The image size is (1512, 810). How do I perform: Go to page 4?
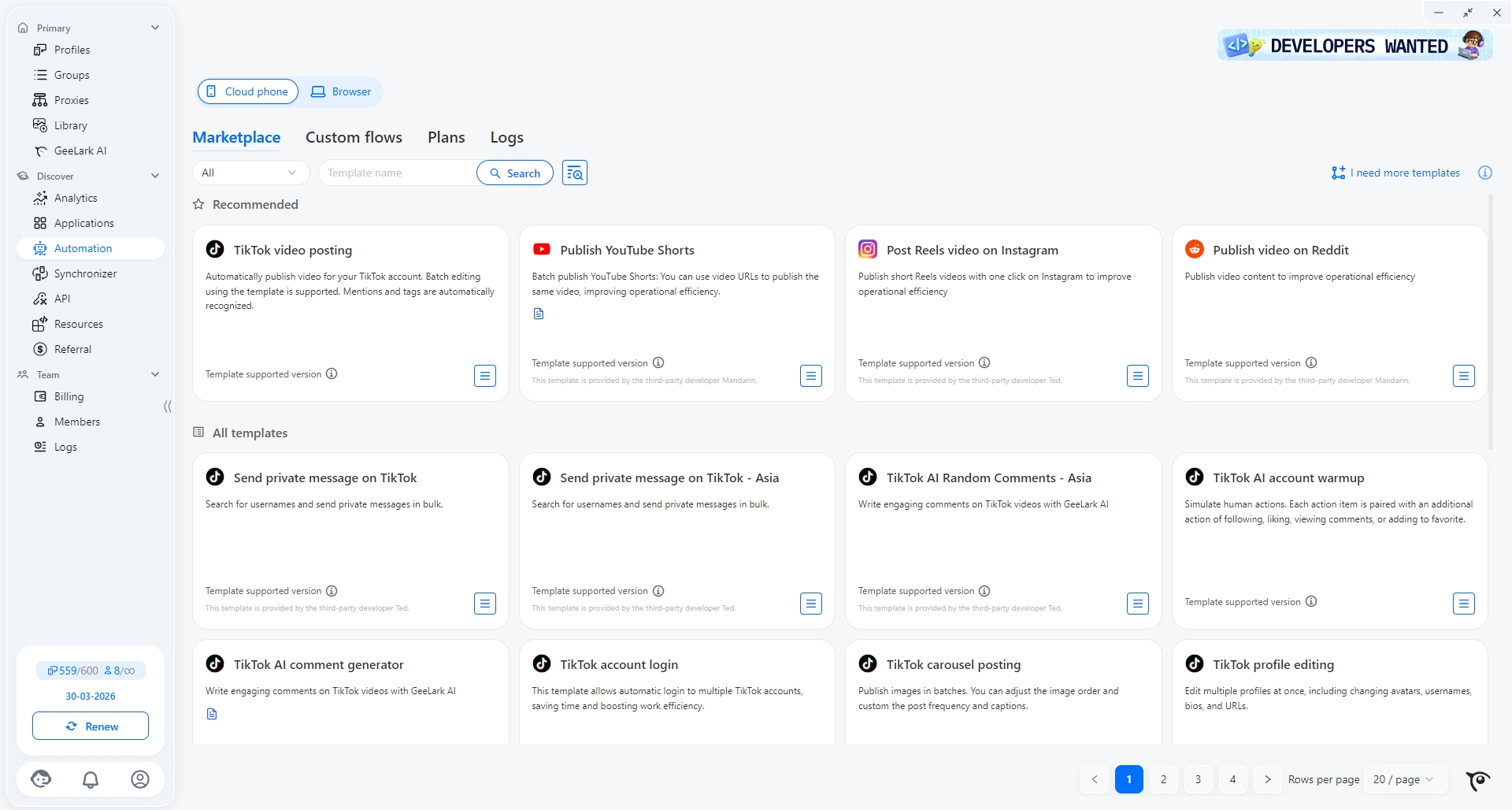(1233, 779)
